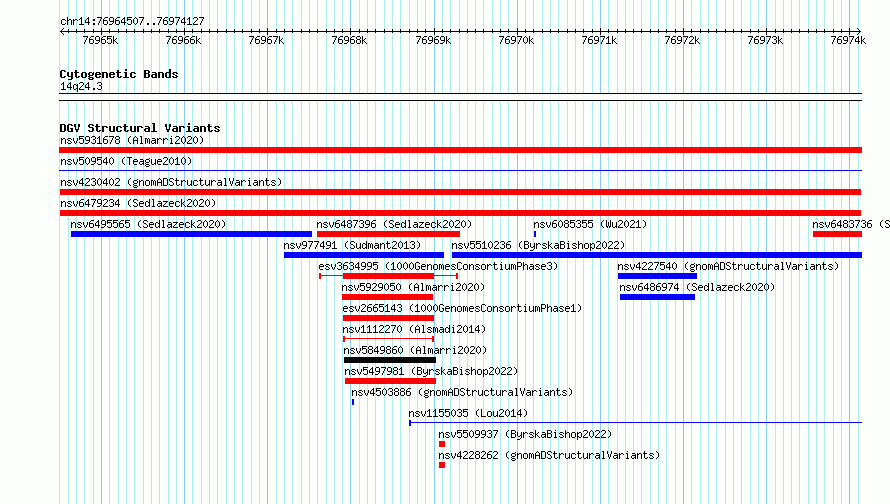Select the red bar of esv2665143
The width and height of the screenshot is (890, 504).
pyautogui.click(x=388, y=318)
